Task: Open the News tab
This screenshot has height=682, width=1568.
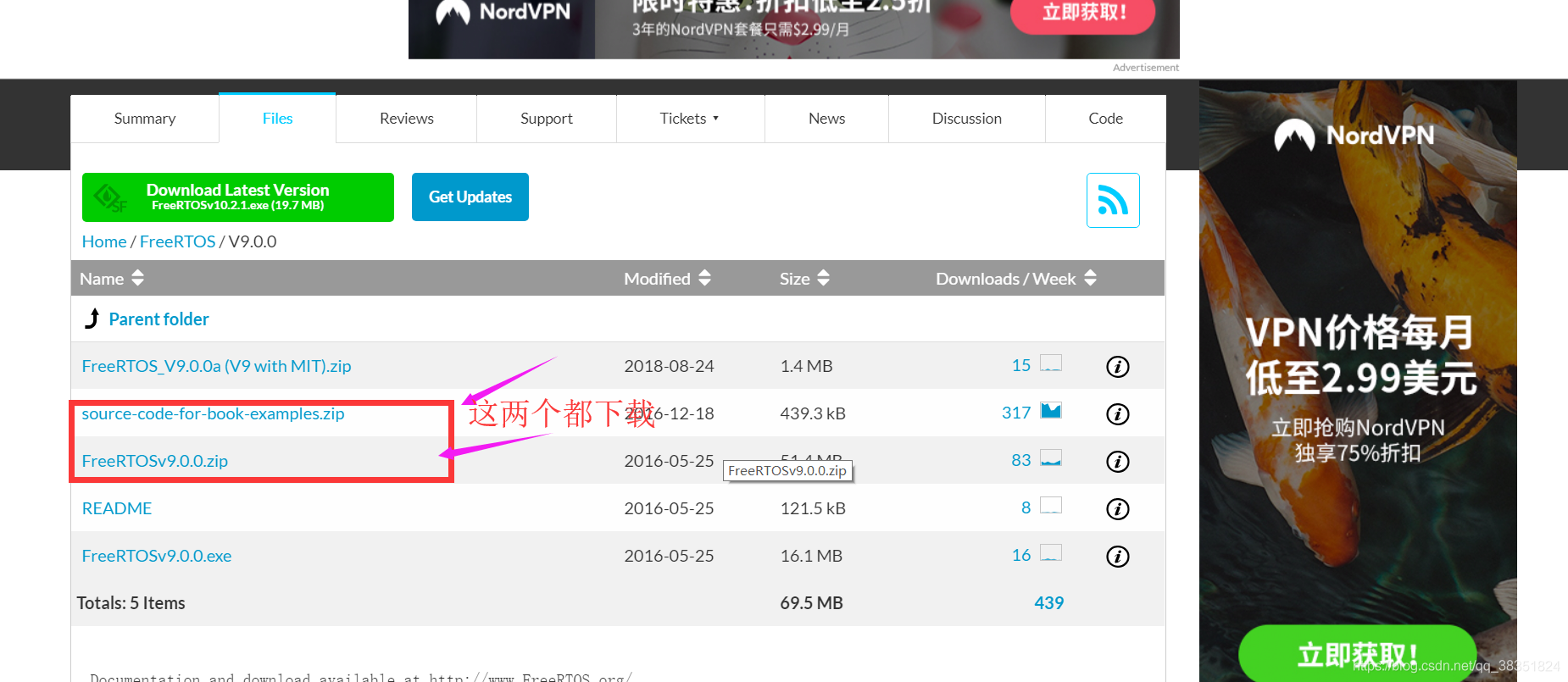Action: (x=827, y=119)
